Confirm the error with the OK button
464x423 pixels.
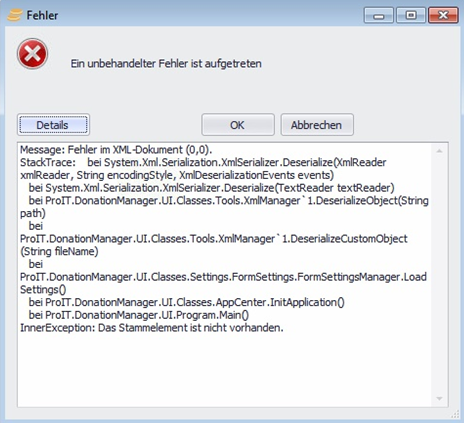click(x=238, y=125)
